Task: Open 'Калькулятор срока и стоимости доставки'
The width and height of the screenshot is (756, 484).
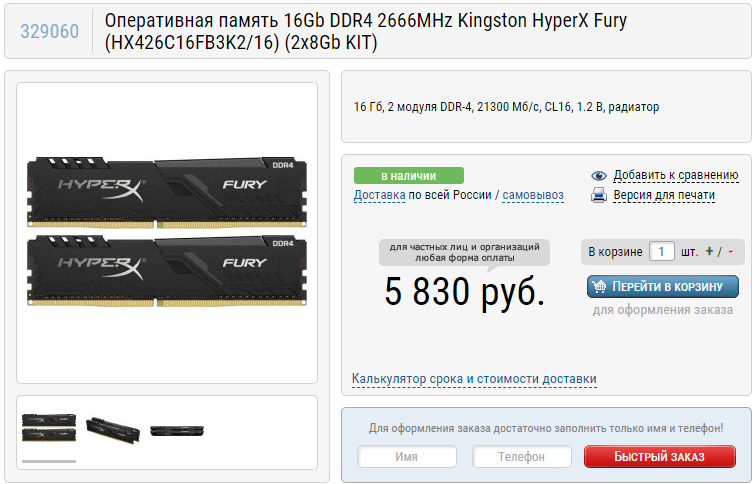Action: pos(474,379)
